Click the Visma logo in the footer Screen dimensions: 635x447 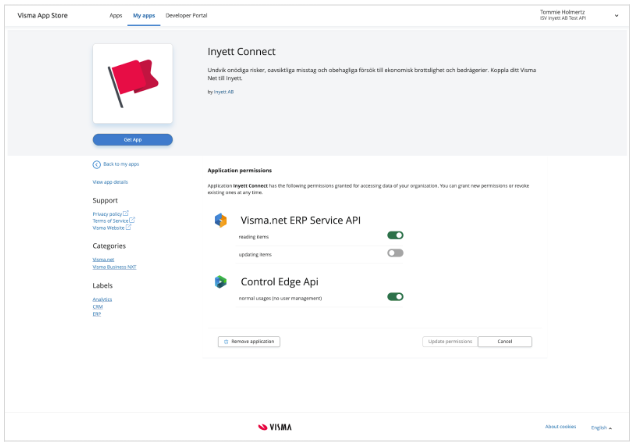pos(275,427)
